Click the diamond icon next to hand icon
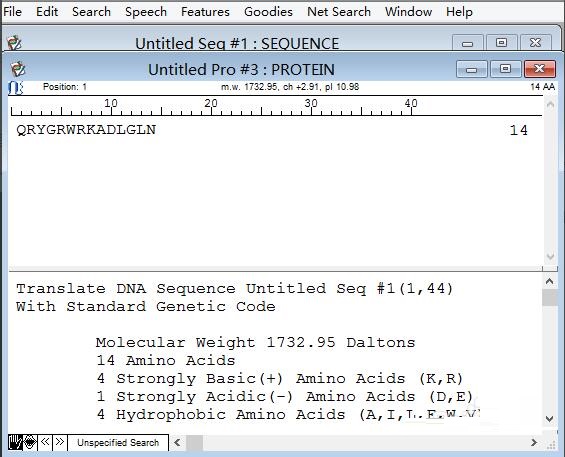 tap(30, 442)
